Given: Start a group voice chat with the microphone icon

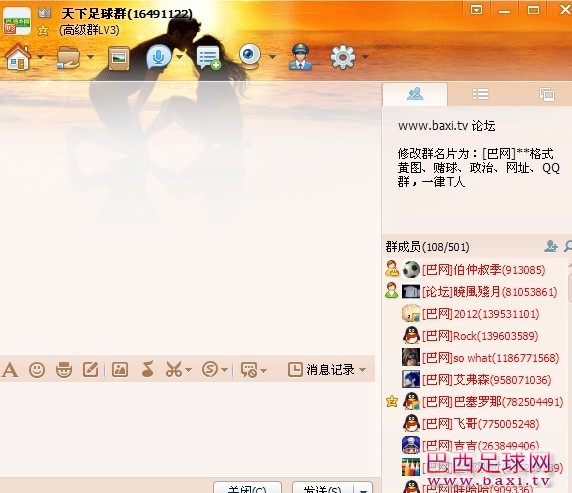Looking at the screenshot, I should point(158,57).
